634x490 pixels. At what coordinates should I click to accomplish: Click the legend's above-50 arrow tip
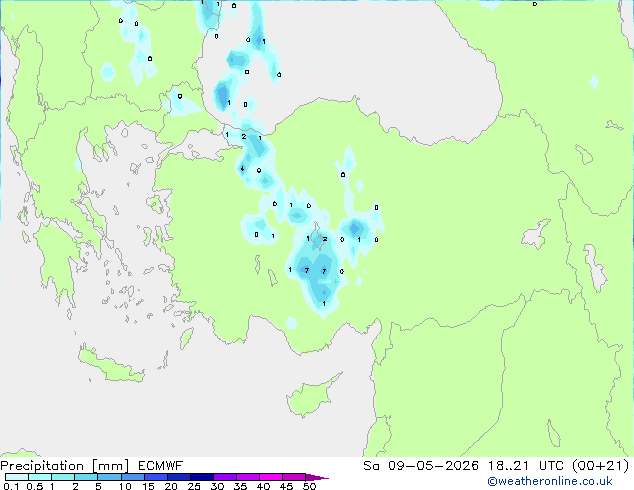(x=317, y=477)
